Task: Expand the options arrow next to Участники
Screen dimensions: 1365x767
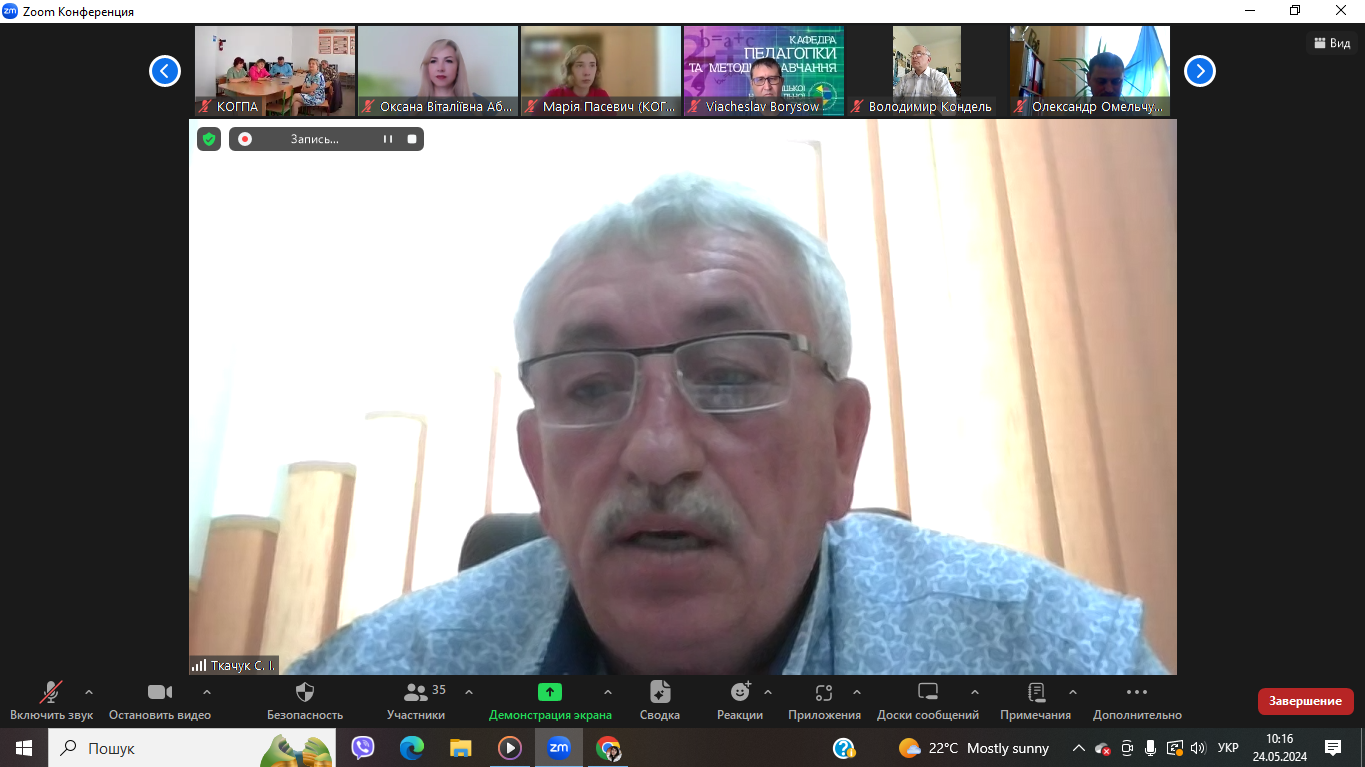Action: [469, 692]
